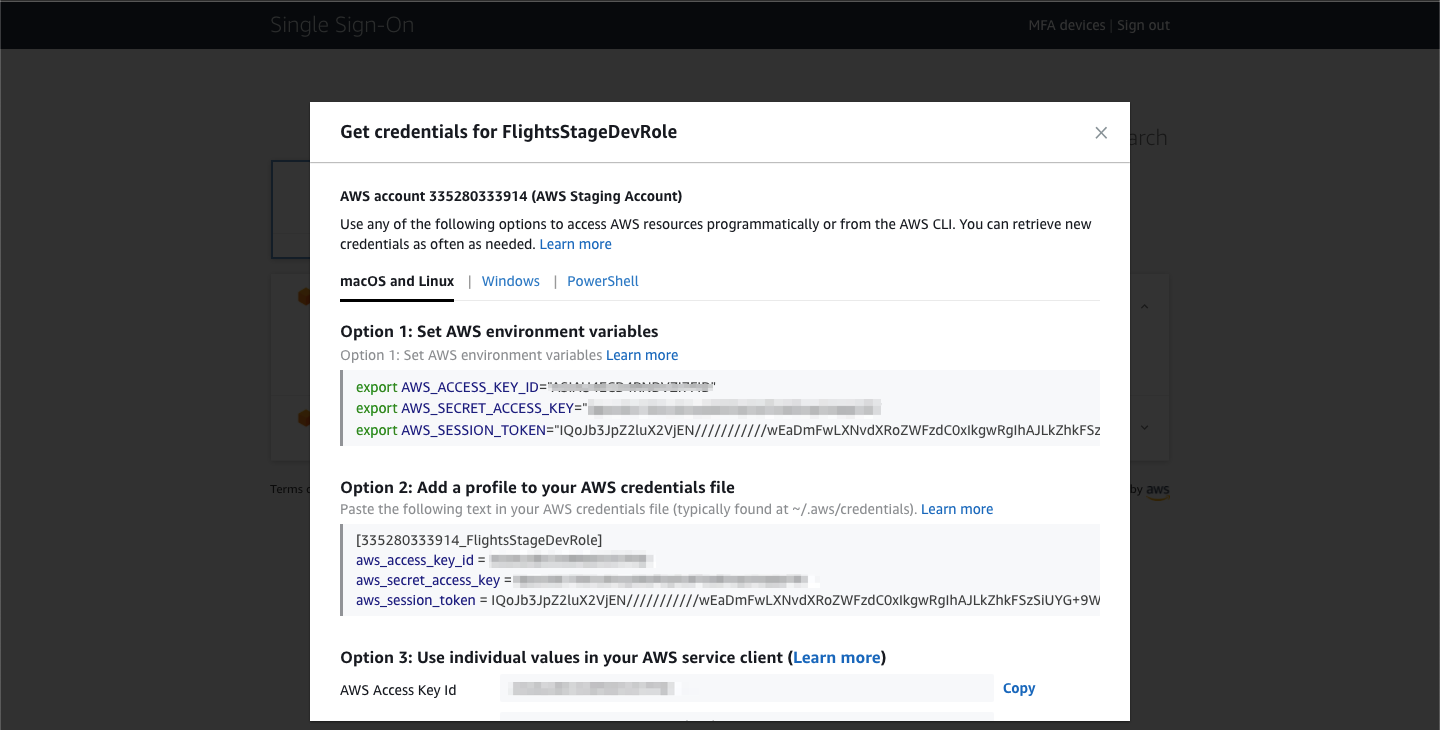Open Learn more link under account description
This screenshot has height=730, width=1440.
pos(576,244)
